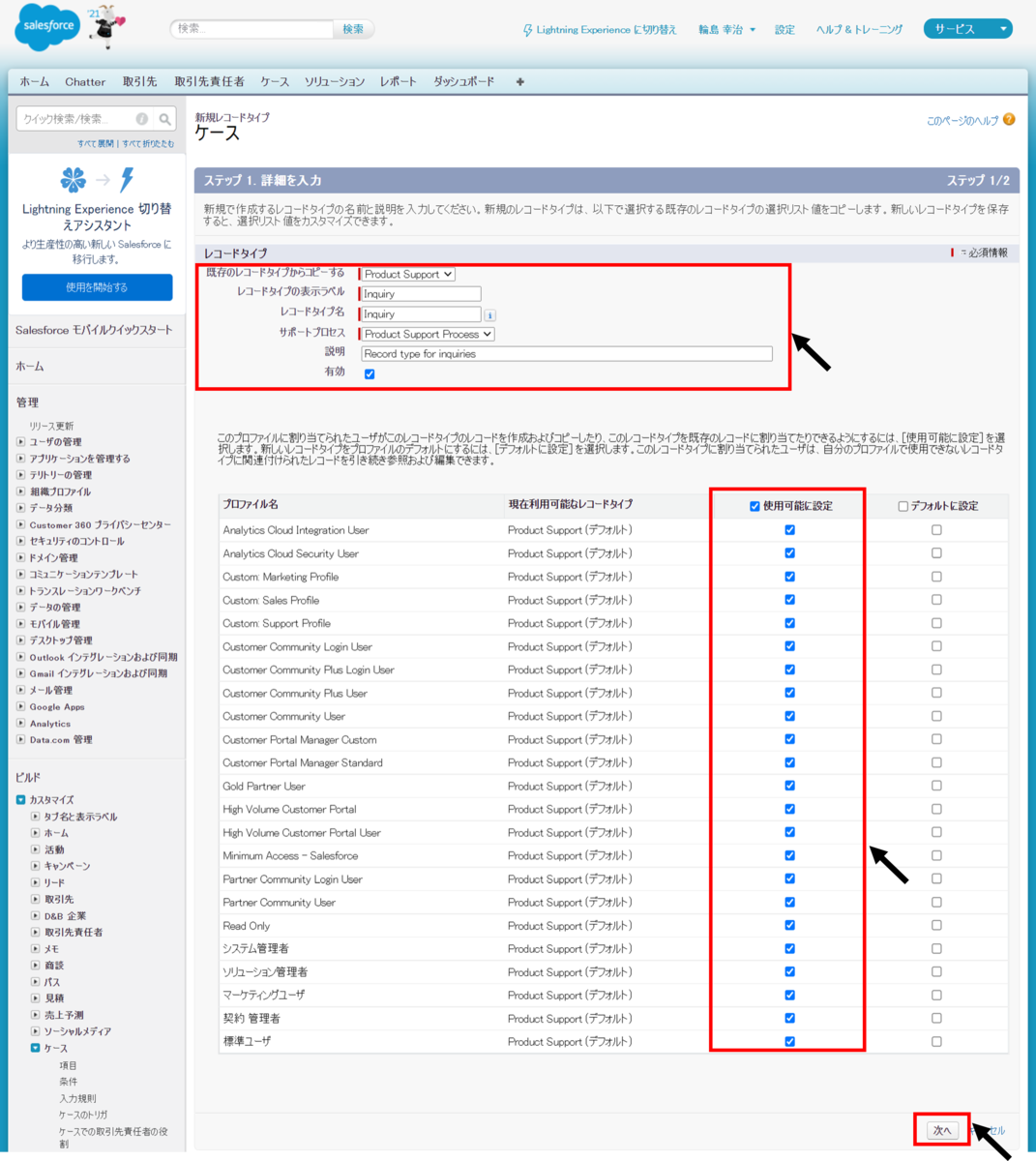
Task: Click このページのヘルプ link
Action: click(962, 121)
